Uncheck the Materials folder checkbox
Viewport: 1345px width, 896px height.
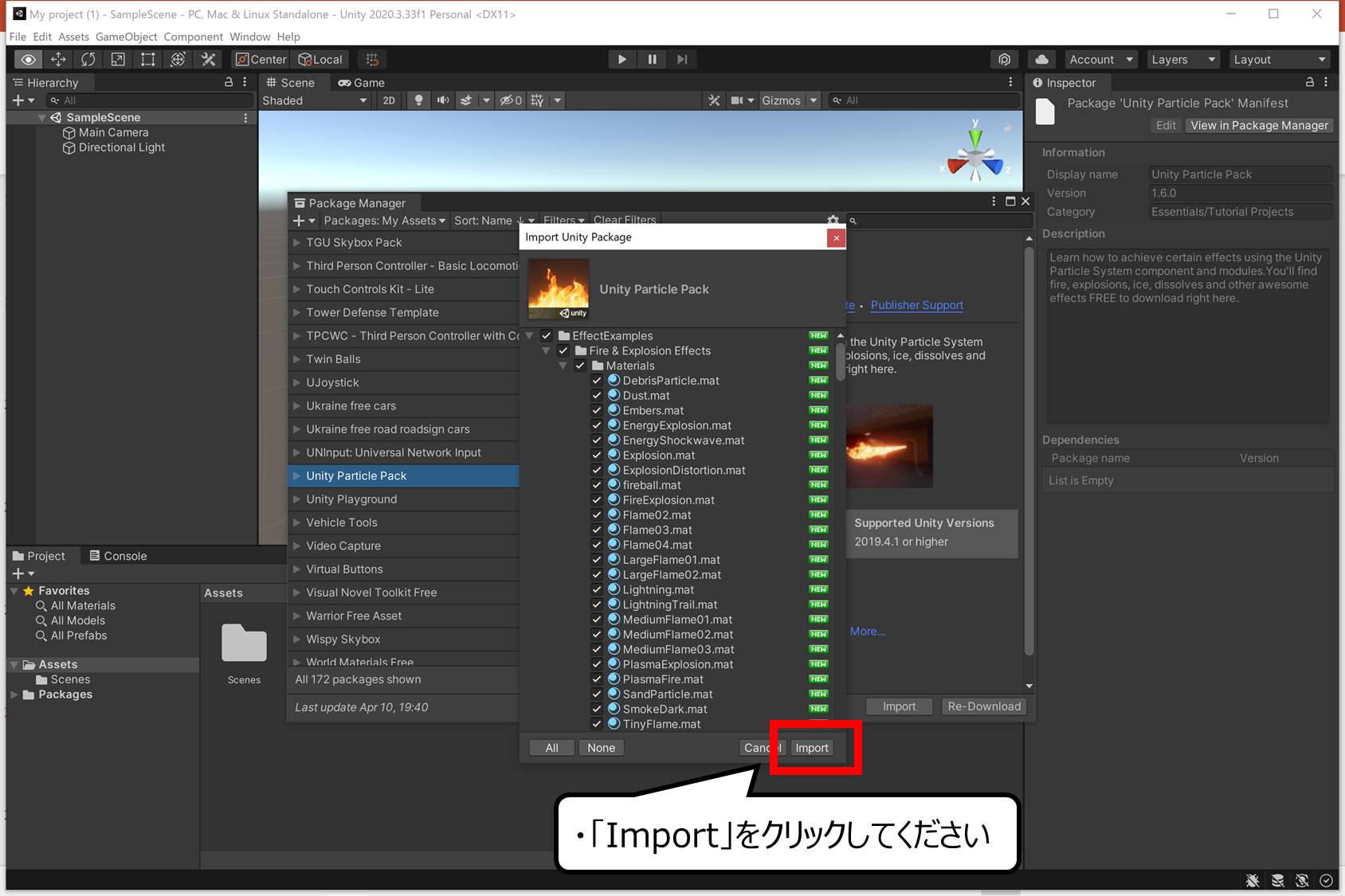(580, 366)
